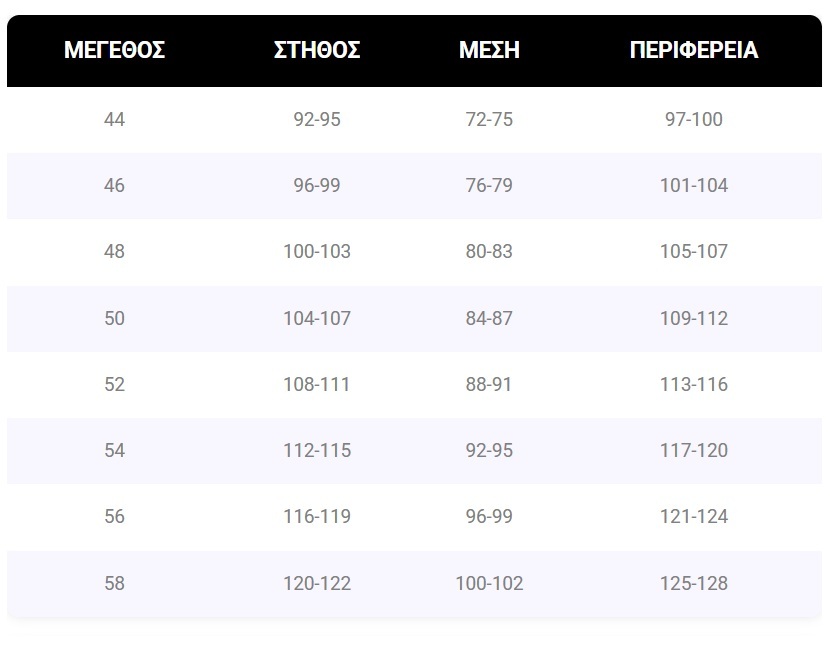Select size 58 cell
The image size is (830, 648).
(114, 584)
